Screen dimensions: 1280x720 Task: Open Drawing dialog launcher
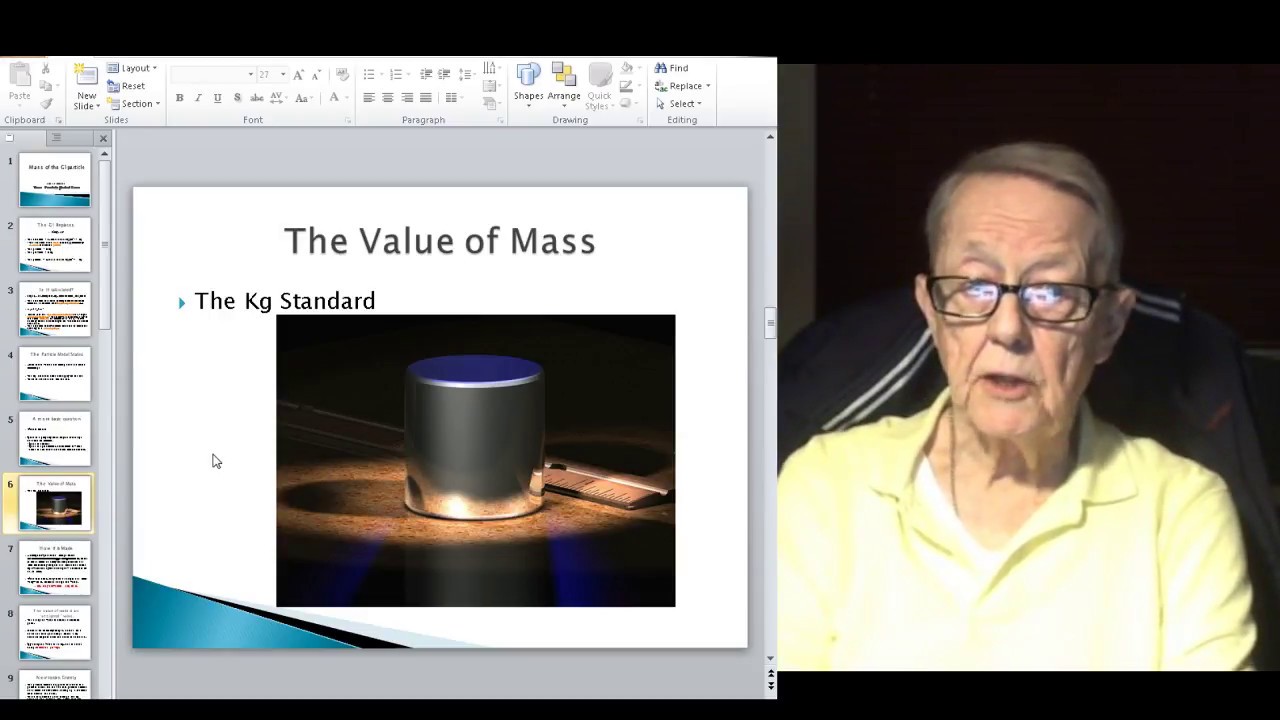point(640,120)
